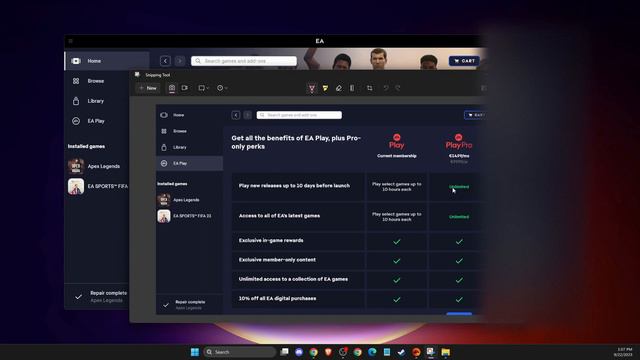
Task: Open the Windows Start menu
Action: point(195,352)
